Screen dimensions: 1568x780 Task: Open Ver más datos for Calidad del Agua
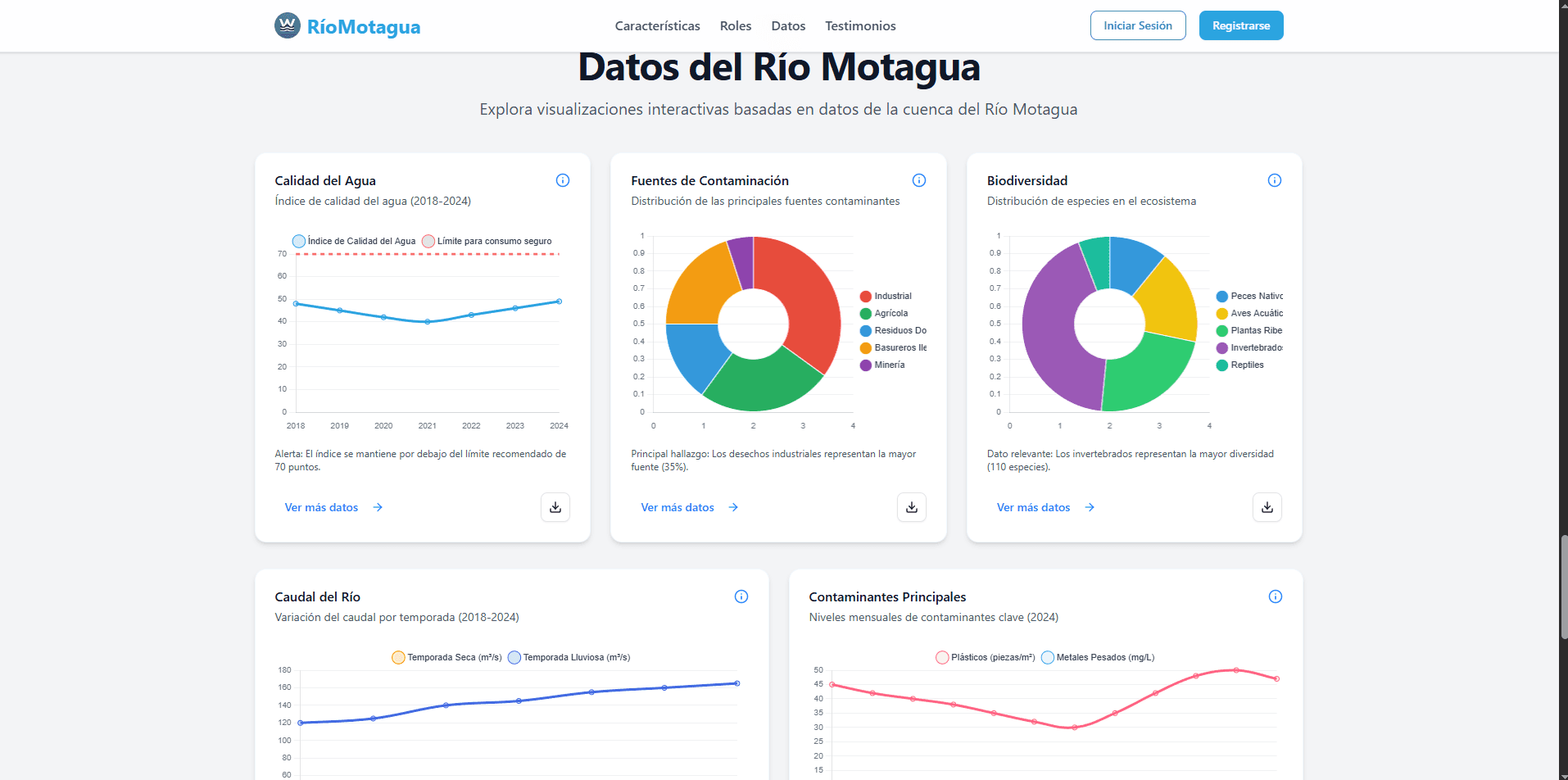(333, 507)
